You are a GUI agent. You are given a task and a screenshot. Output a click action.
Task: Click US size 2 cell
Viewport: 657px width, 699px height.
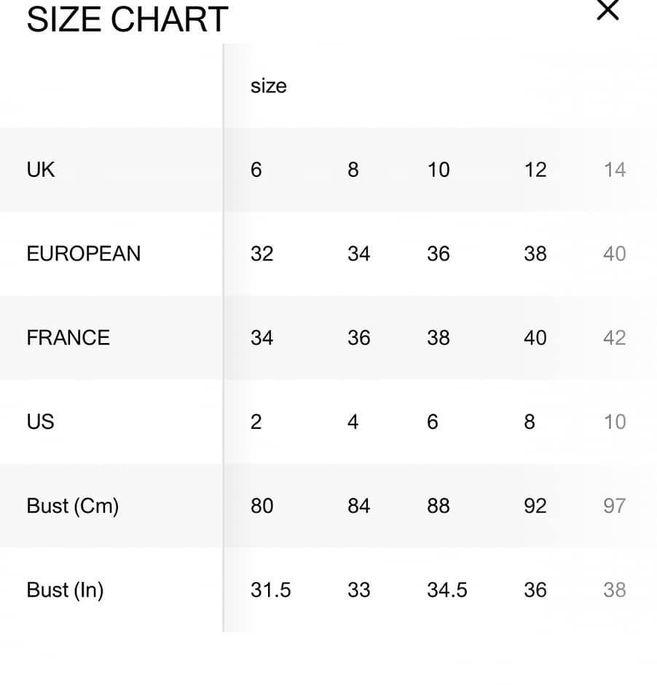[x=256, y=422]
